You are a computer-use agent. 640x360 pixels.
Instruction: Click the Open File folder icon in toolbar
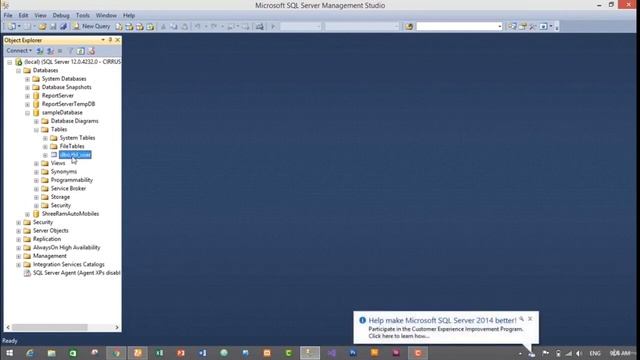click(42, 27)
